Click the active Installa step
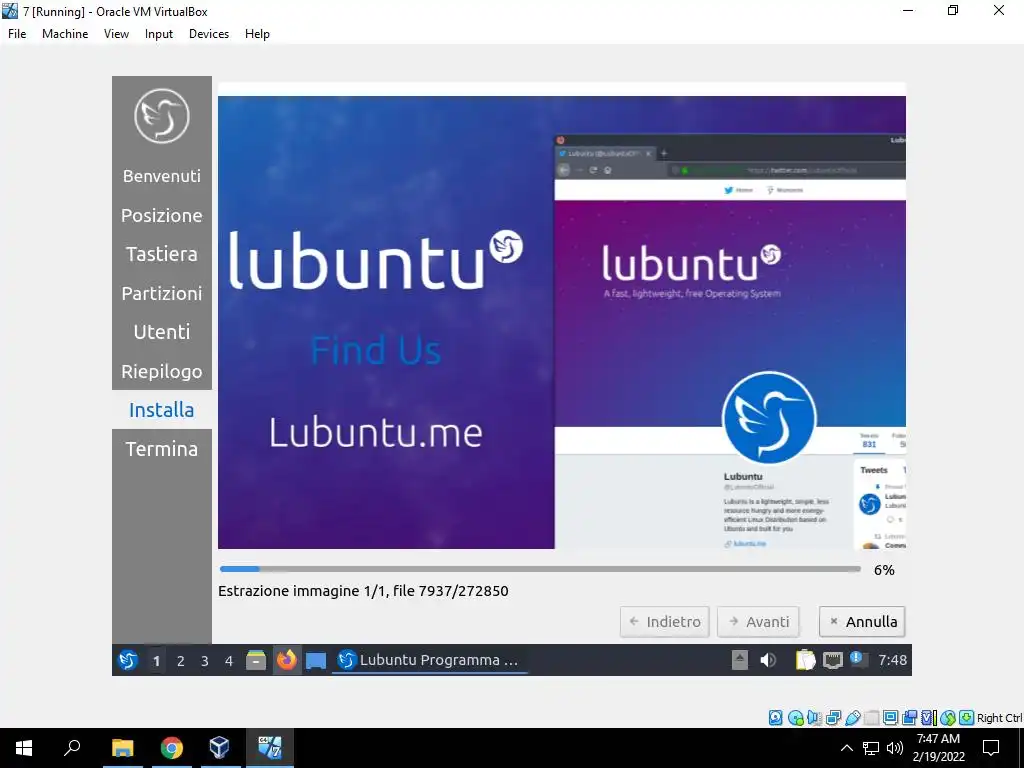The width and height of the screenshot is (1024, 768). [x=162, y=409]
